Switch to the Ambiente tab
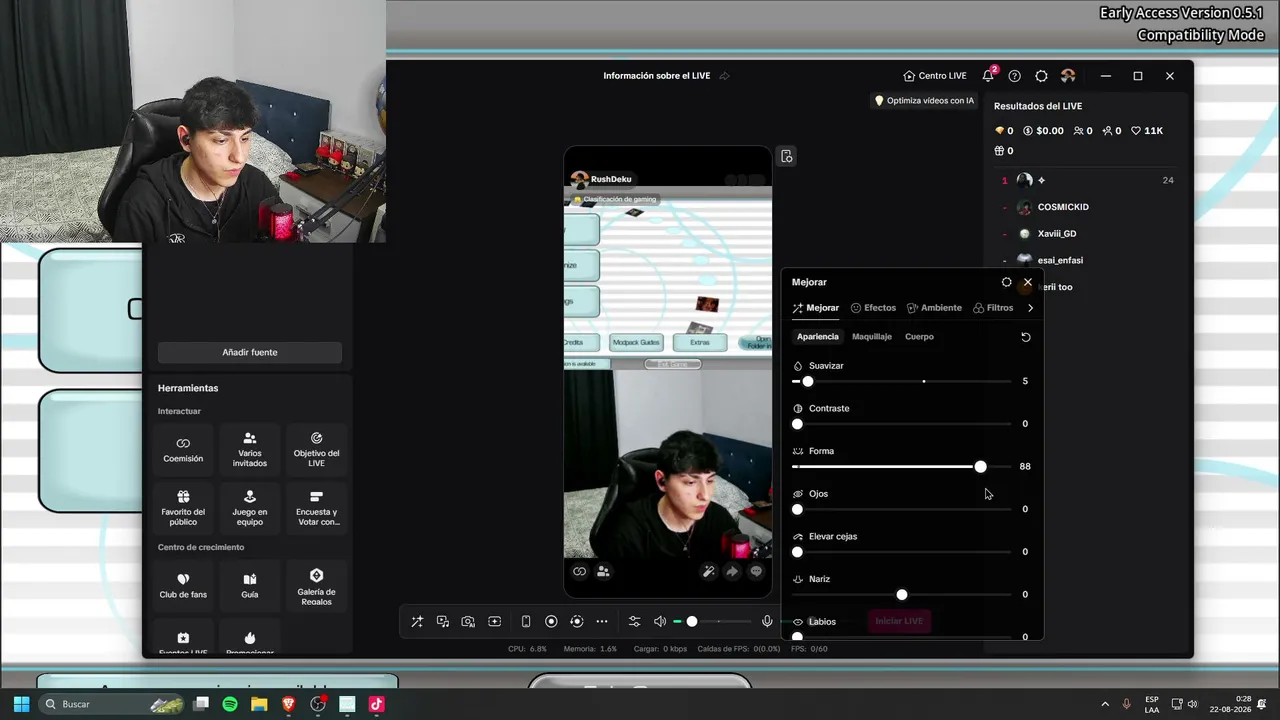The width and height of the screenshot is (1280, 720). coord(934,308)
